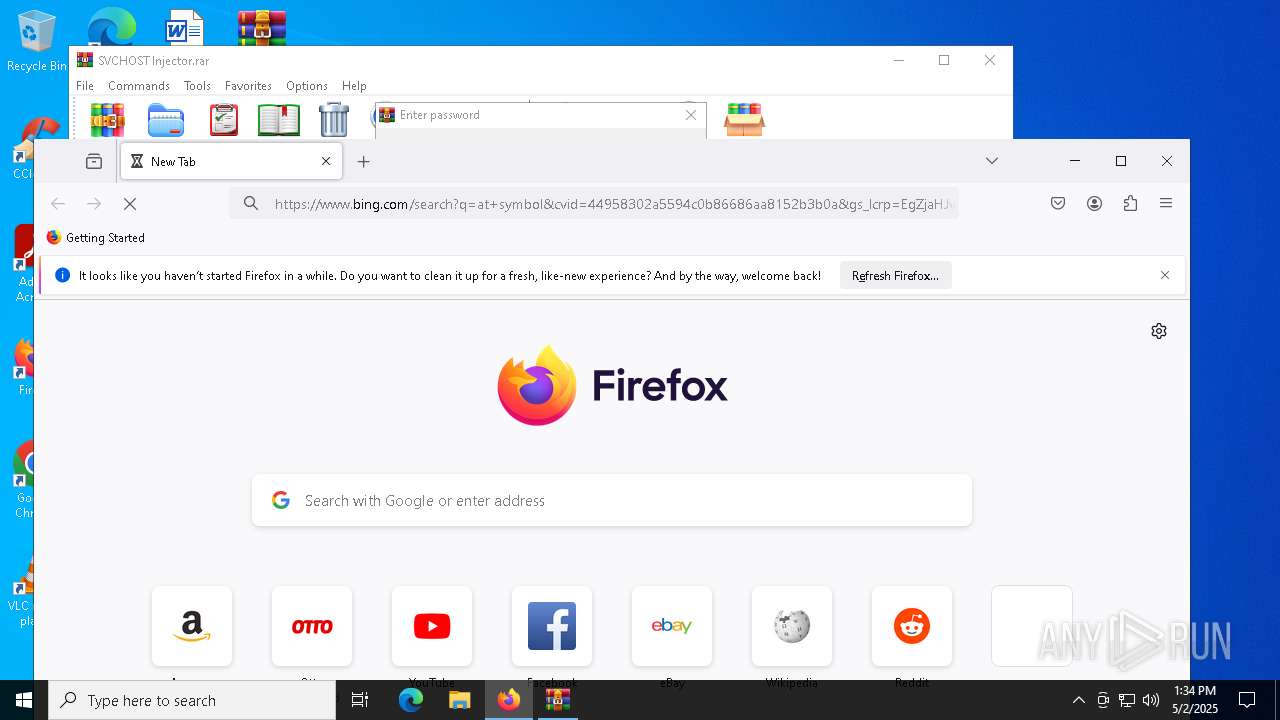1280x720 pixels.
Task: Open New Tab personalize settings gear
Action: click(x=1159, y=331)
